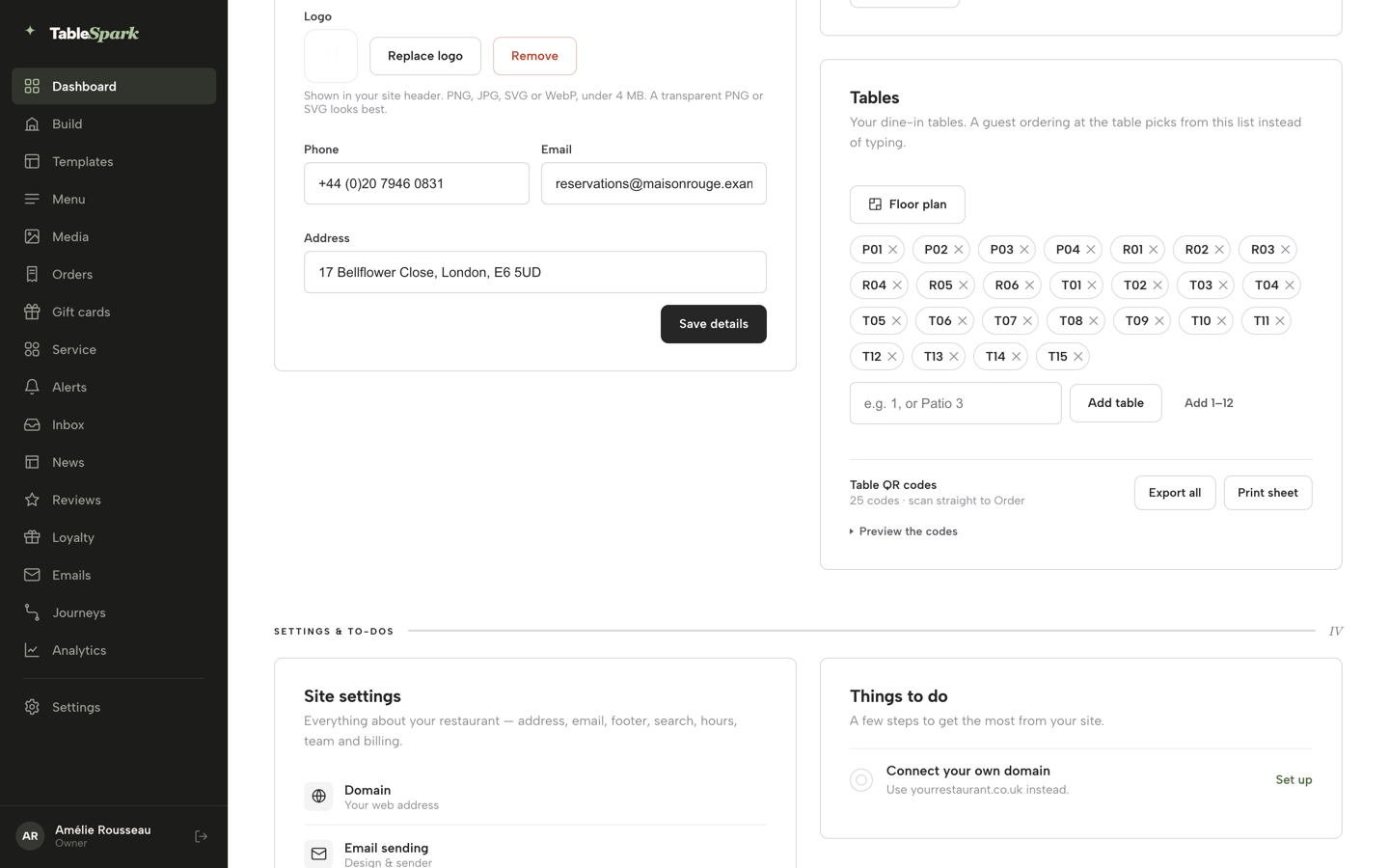The image size is (1389, 868).
Task: Focus the Address input field
Action: (535, 272)
